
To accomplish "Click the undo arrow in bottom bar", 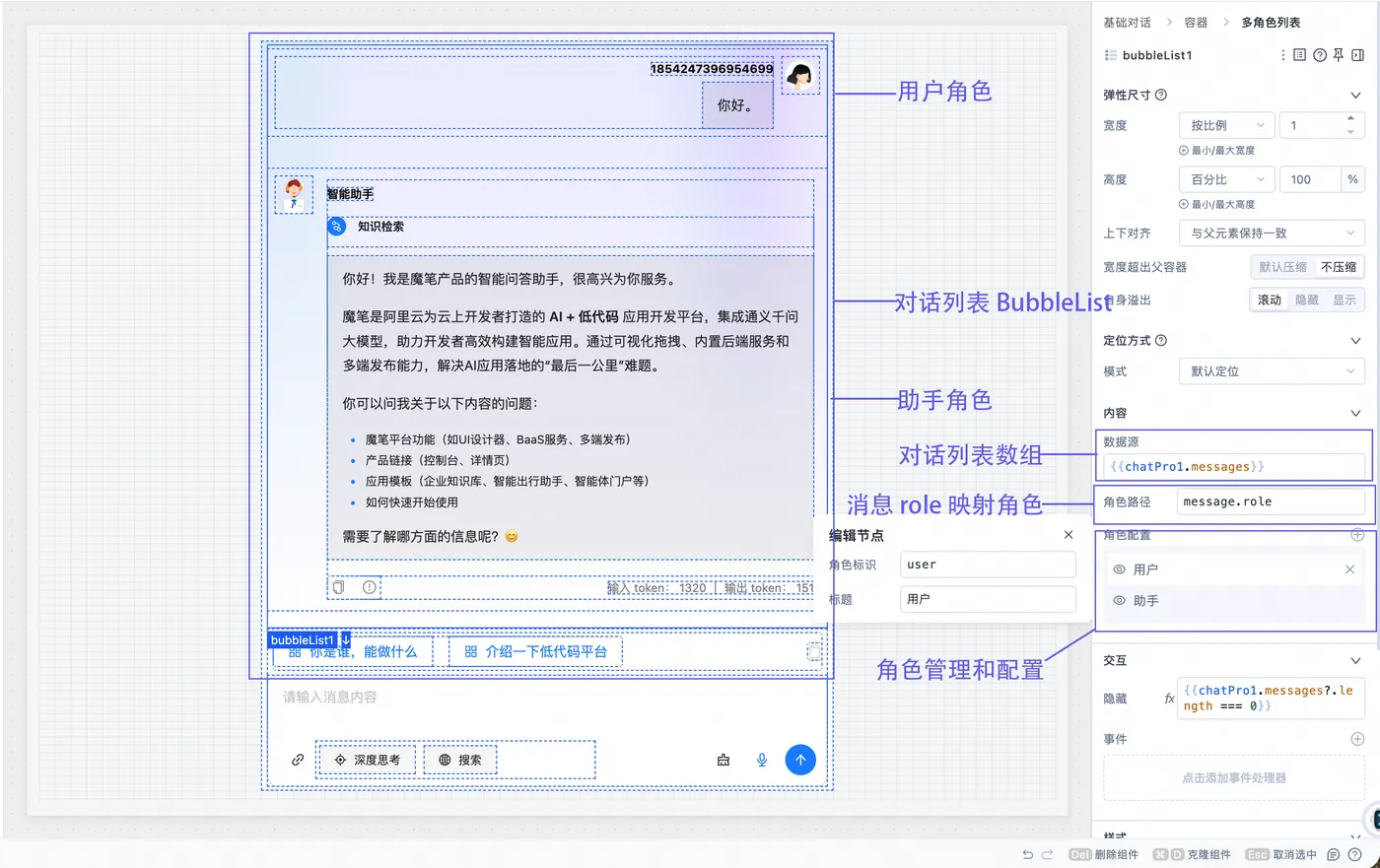I will point(1028,854).
